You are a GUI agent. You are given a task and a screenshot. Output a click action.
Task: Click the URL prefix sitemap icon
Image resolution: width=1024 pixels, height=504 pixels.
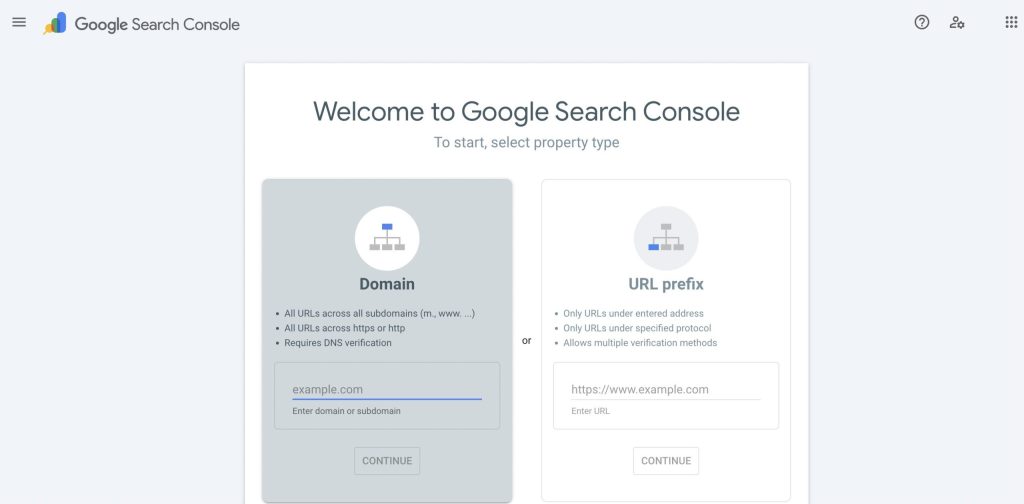click(666, 238)
